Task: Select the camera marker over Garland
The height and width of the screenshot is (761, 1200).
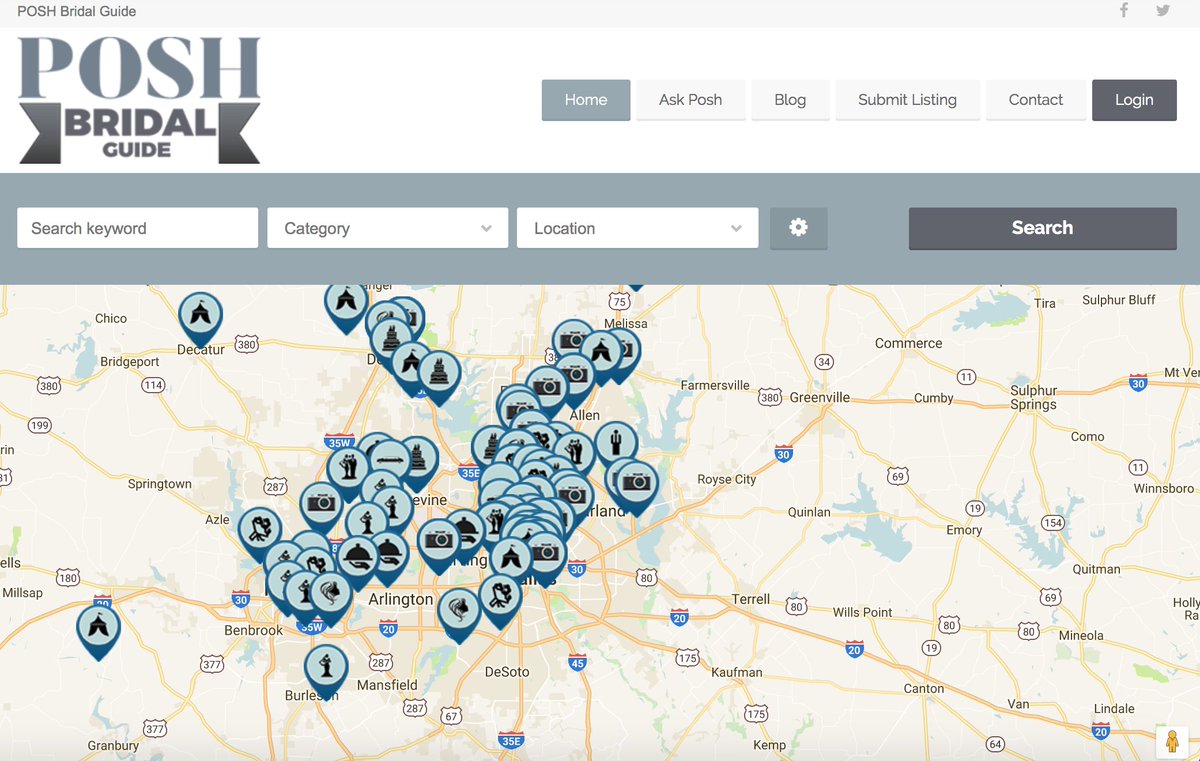Action: [x=636, y=486]
